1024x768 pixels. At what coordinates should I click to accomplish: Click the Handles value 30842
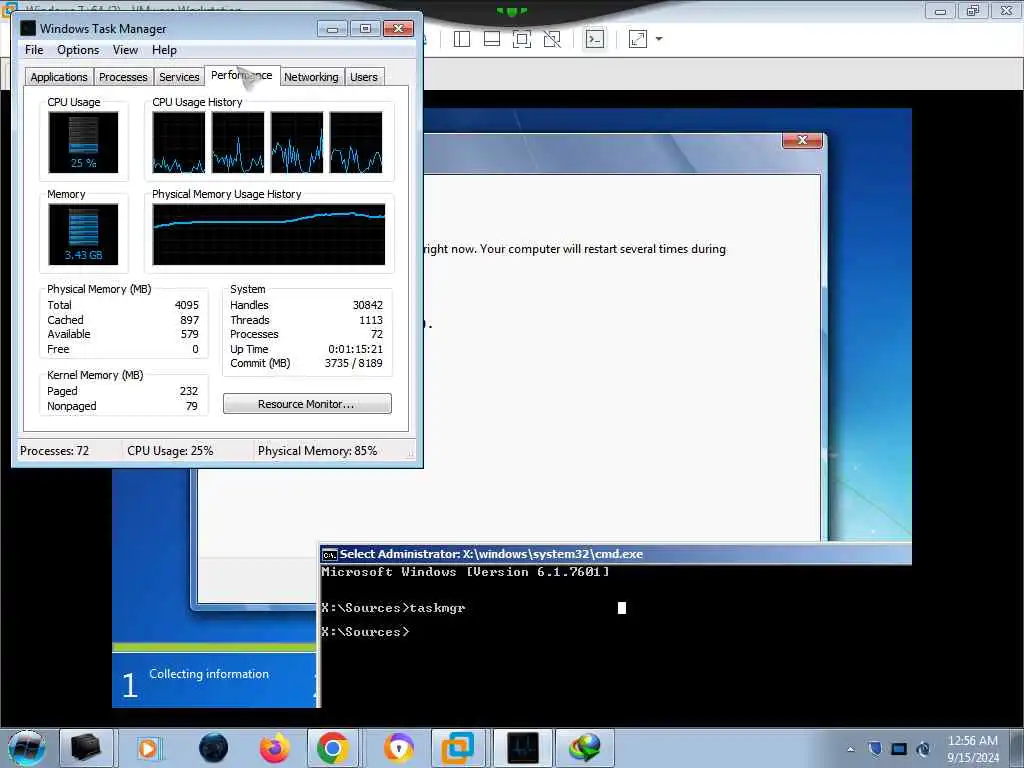coord(368,305)
